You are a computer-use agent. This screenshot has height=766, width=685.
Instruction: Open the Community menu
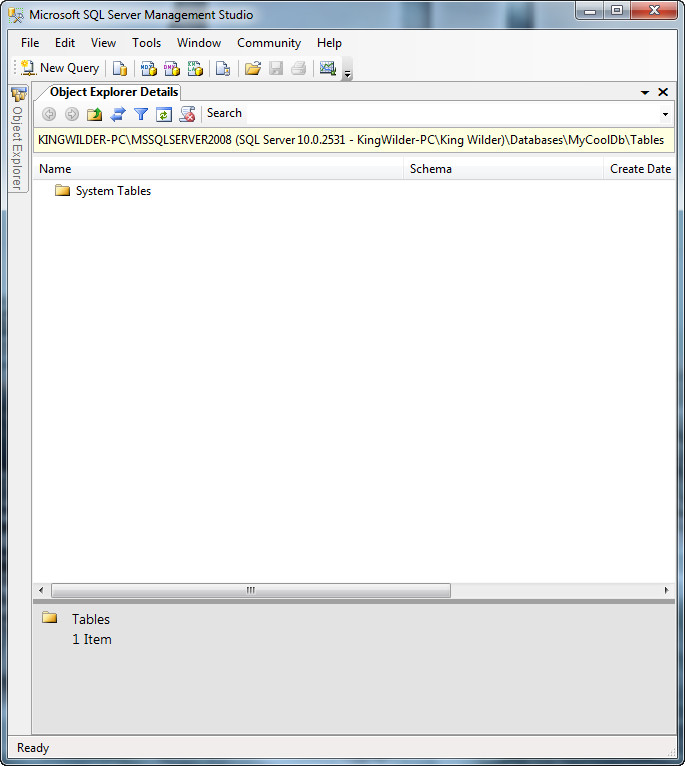[269, 43]
